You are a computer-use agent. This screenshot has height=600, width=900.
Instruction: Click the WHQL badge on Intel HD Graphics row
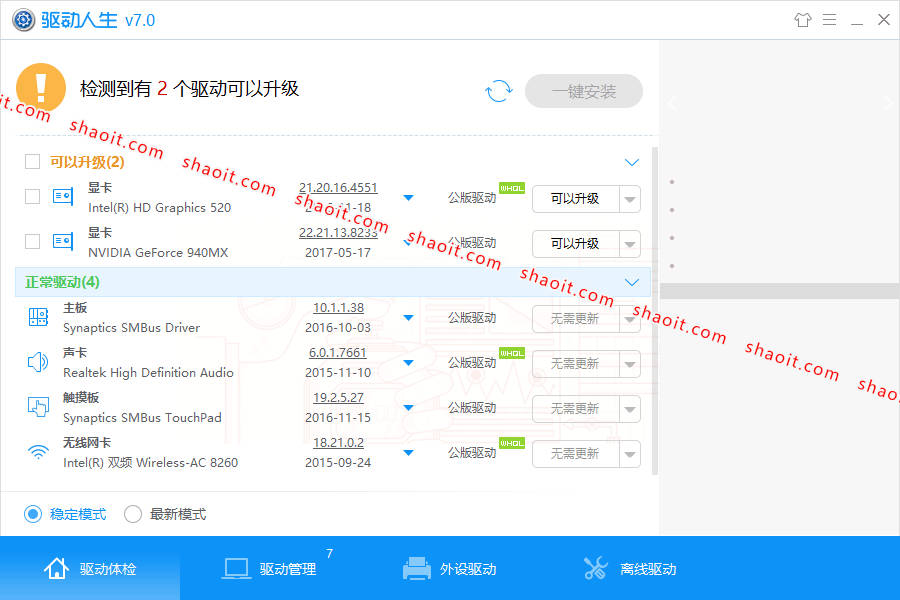pos(512,188)
